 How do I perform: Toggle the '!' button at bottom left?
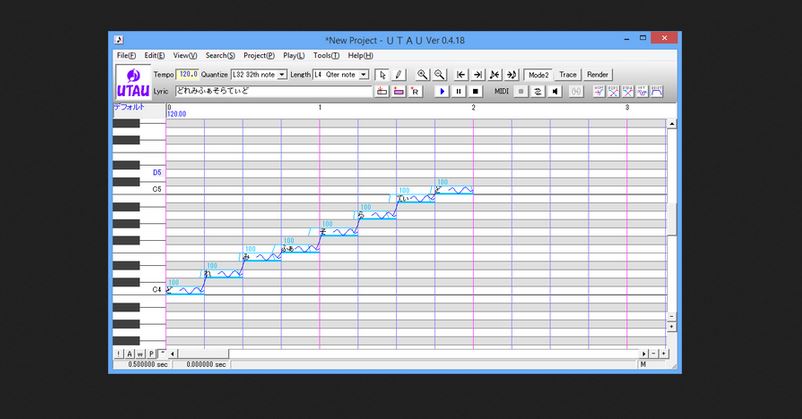point(119,354)
